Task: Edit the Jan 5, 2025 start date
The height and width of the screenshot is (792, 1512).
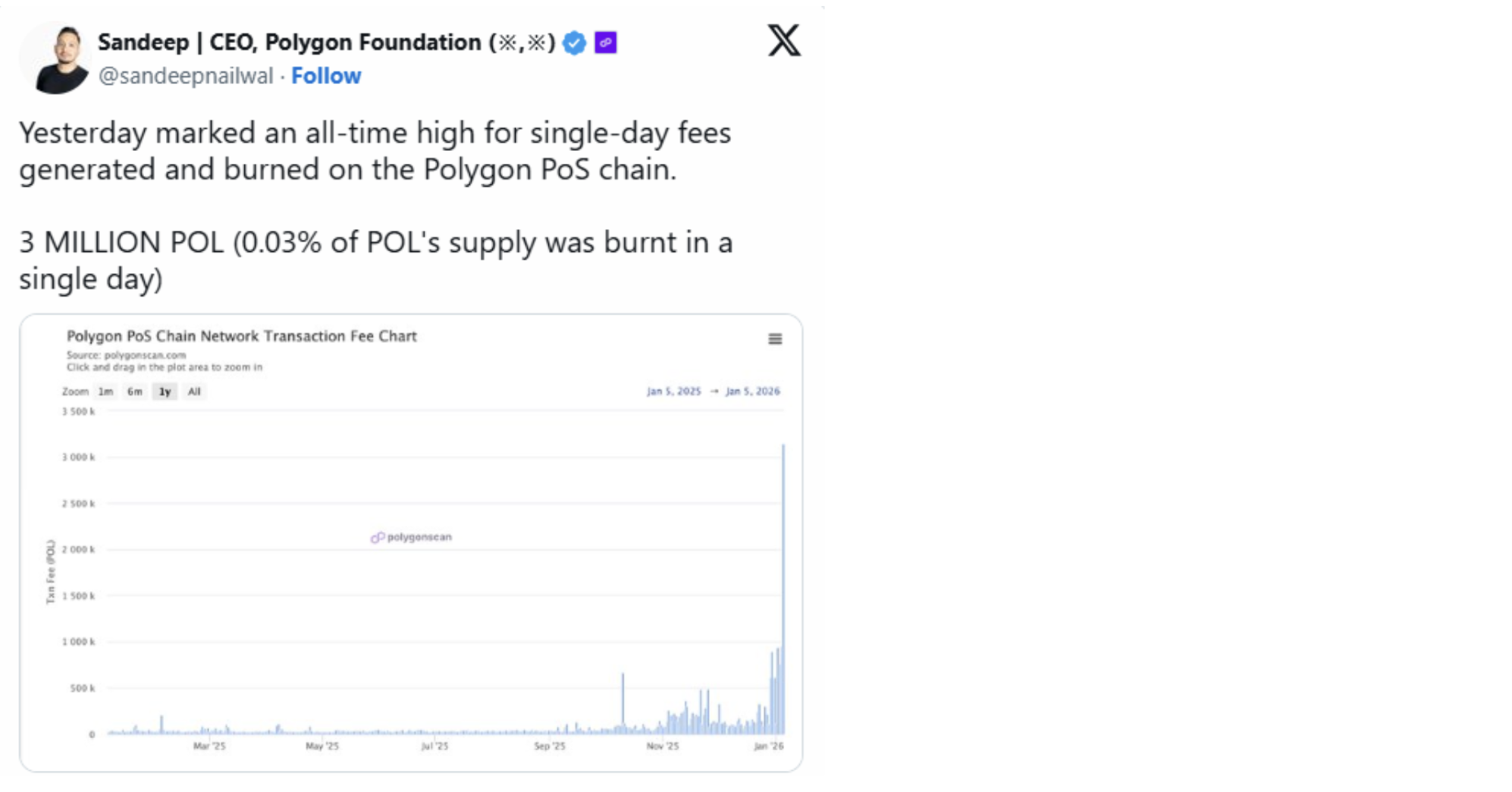Action: (x=673, y=391)
